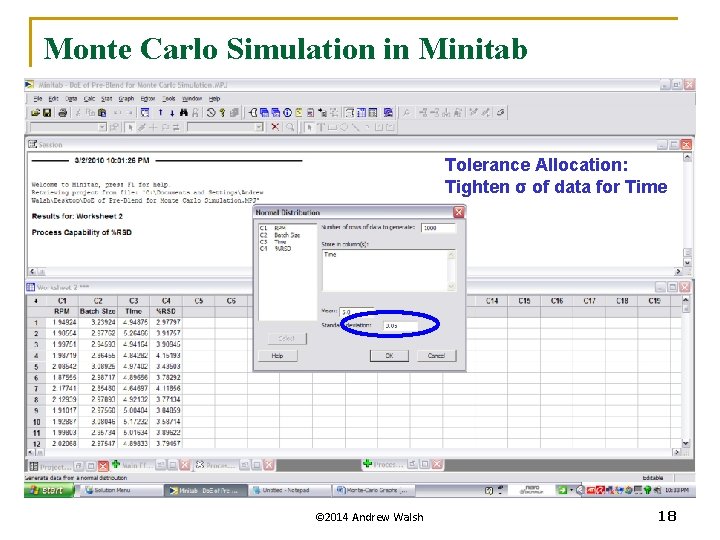Toggle the worksheet data-entry direction arrow
The width and height of the screenshot is (720, 540).
36,301
